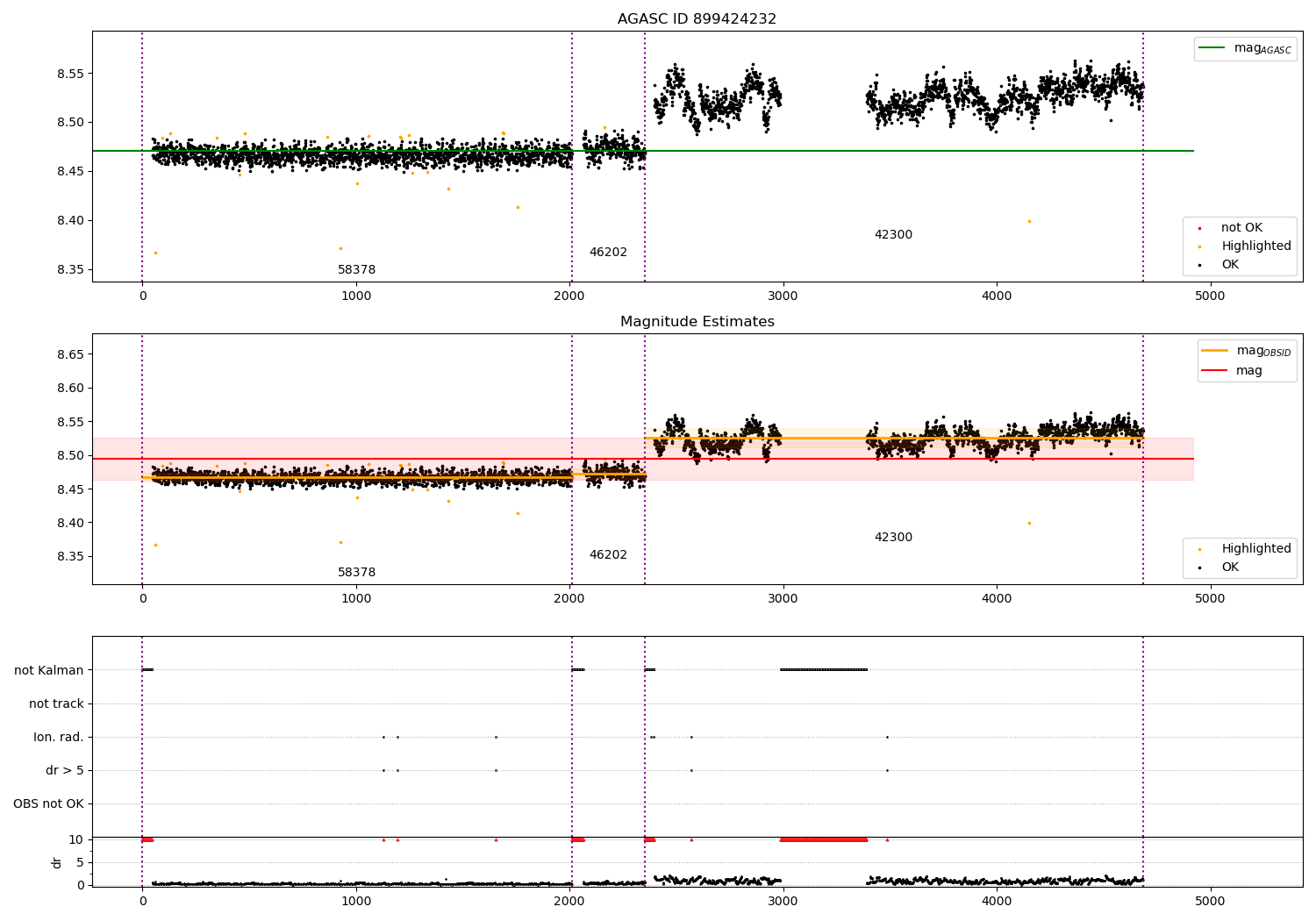Click the '42300' label in the AGASC ID plot
The width and height of the screenshot is (1316, 921).
point(893,235)
